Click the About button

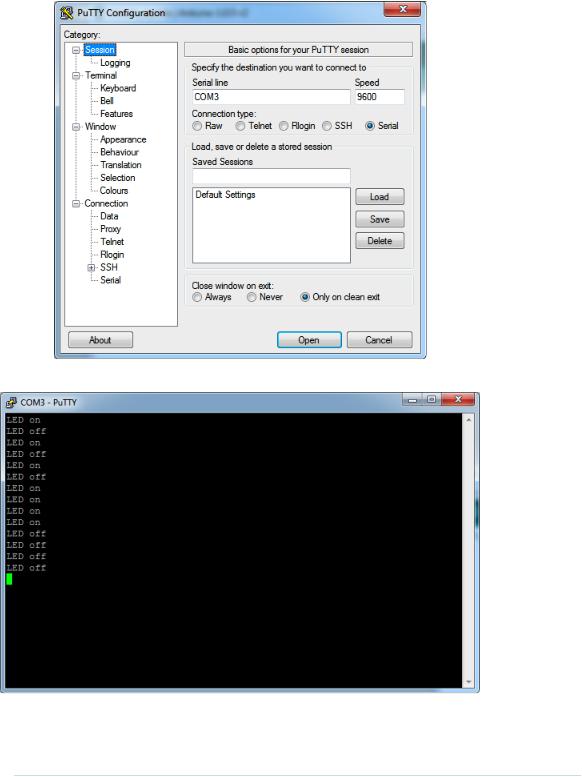[100, 340]
